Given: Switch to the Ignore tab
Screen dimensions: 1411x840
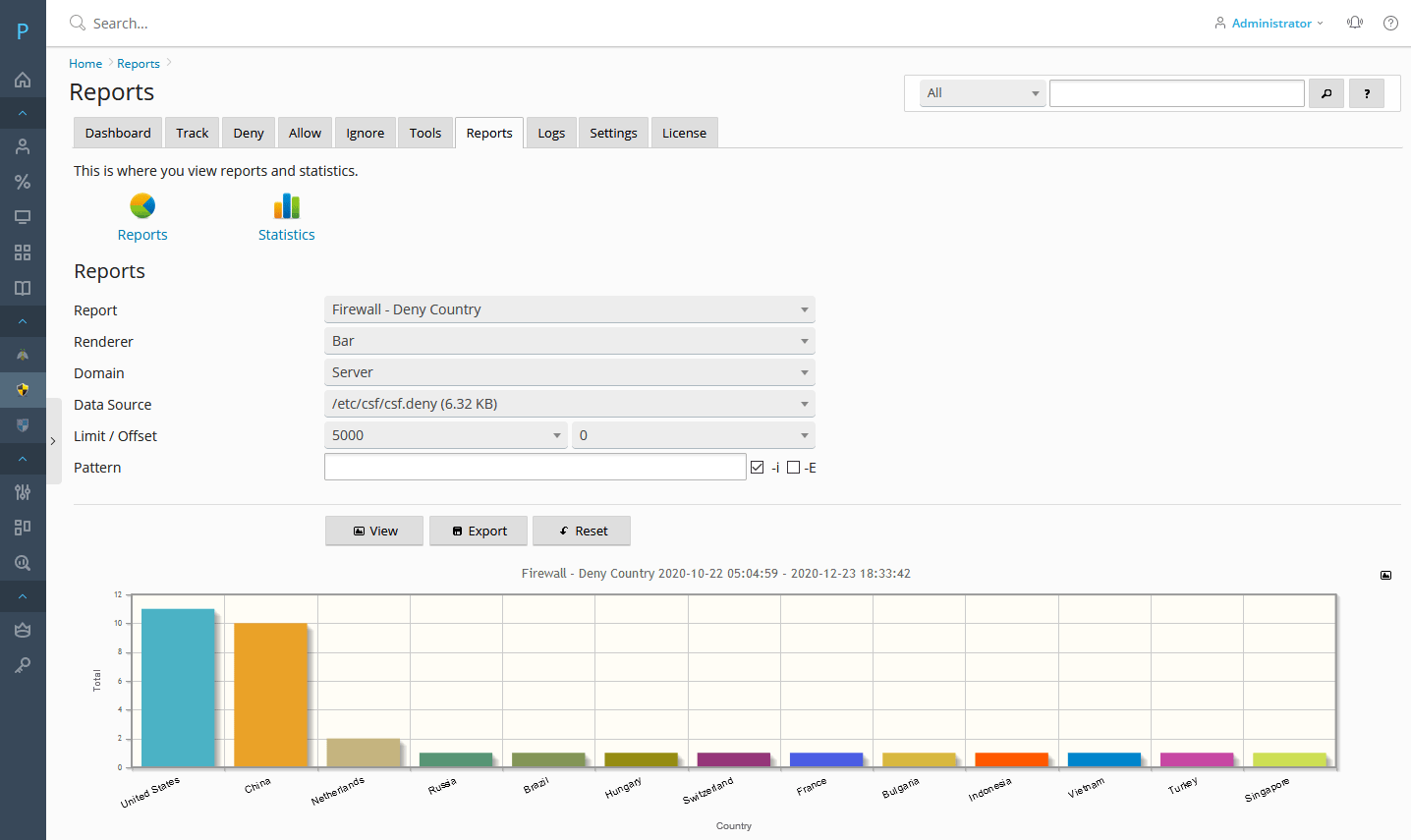Looking at the screenshot, I should (x=366, y=133).
